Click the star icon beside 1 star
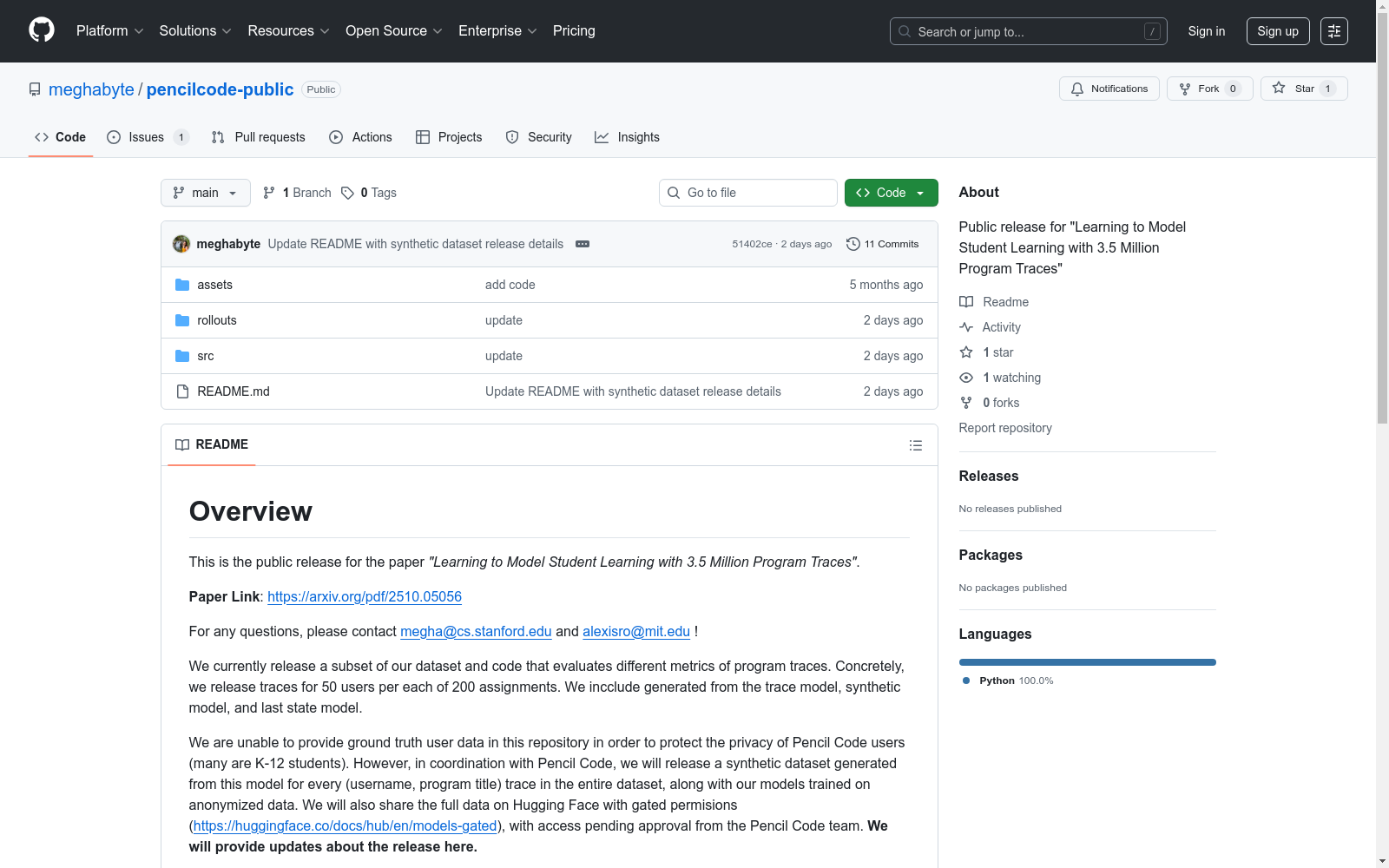The image size is (1389, 868). pos(966,352)
